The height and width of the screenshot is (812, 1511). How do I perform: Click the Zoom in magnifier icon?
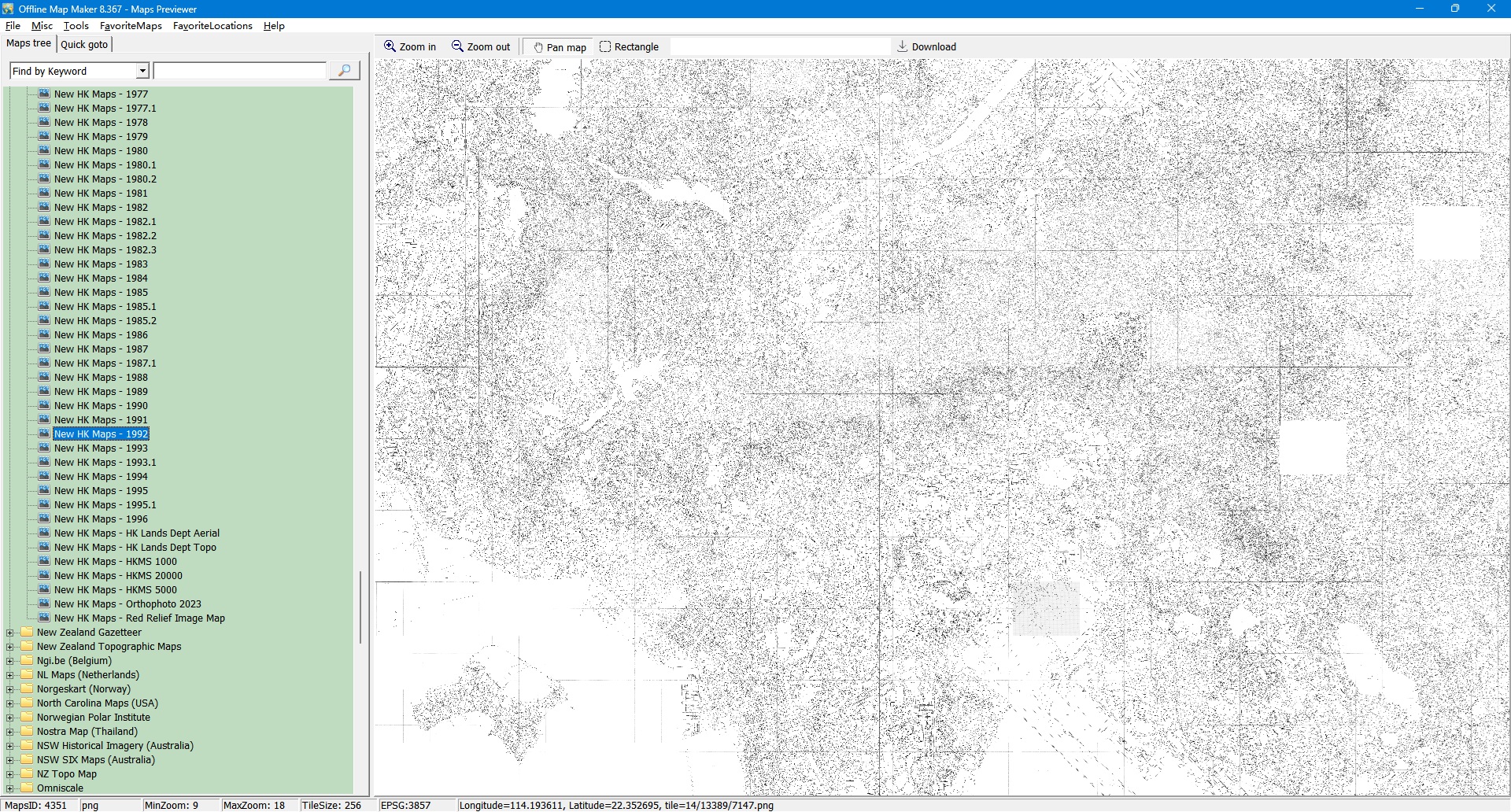(390, 46)
